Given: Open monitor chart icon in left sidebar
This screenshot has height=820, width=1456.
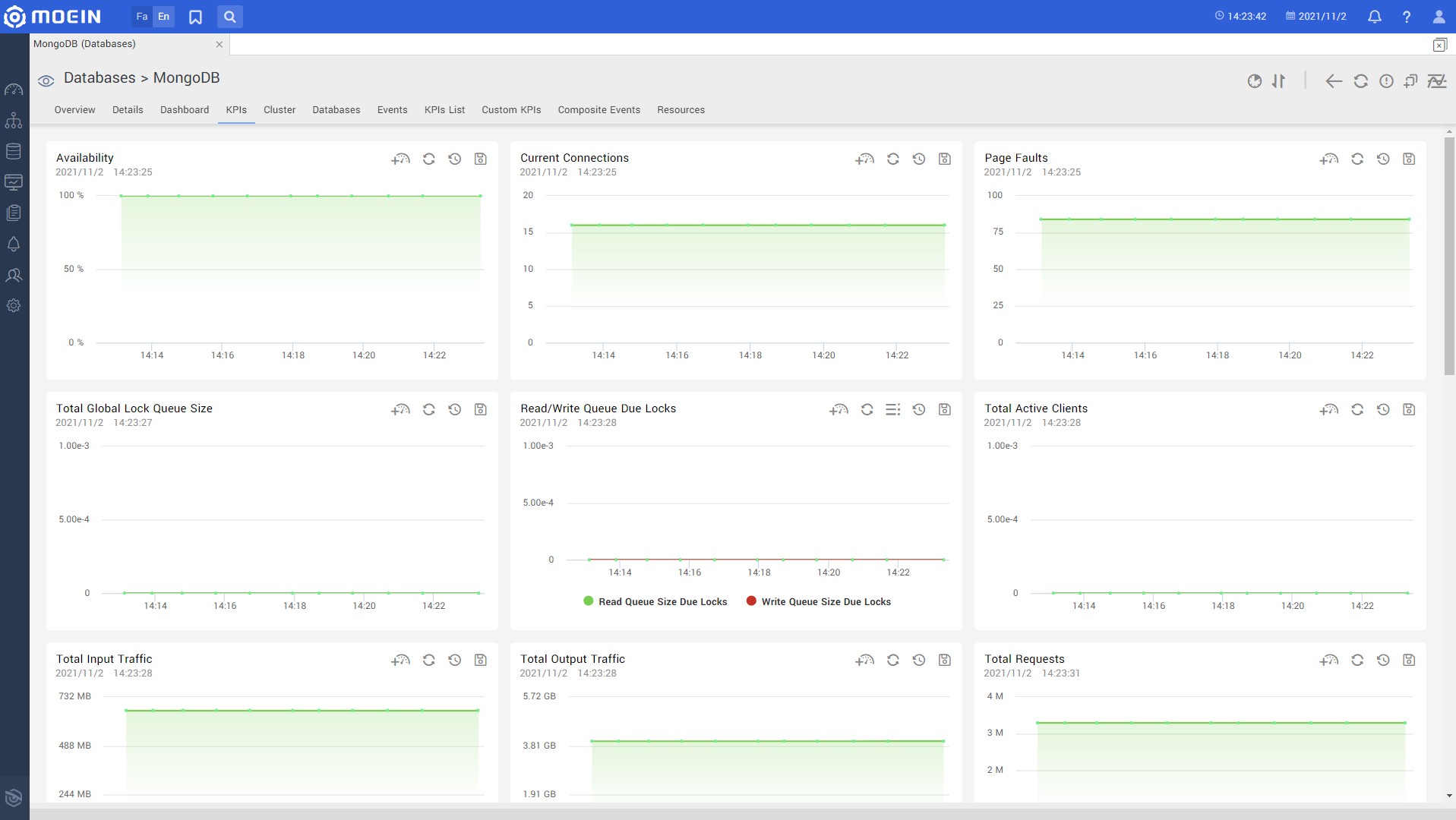Looking at the screenshot, I should tap(14, 182).
